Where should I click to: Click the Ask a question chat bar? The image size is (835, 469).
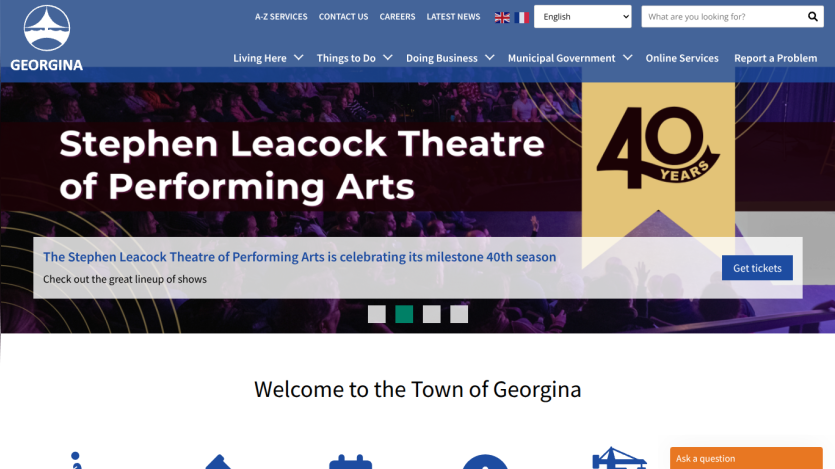point(746,458)
